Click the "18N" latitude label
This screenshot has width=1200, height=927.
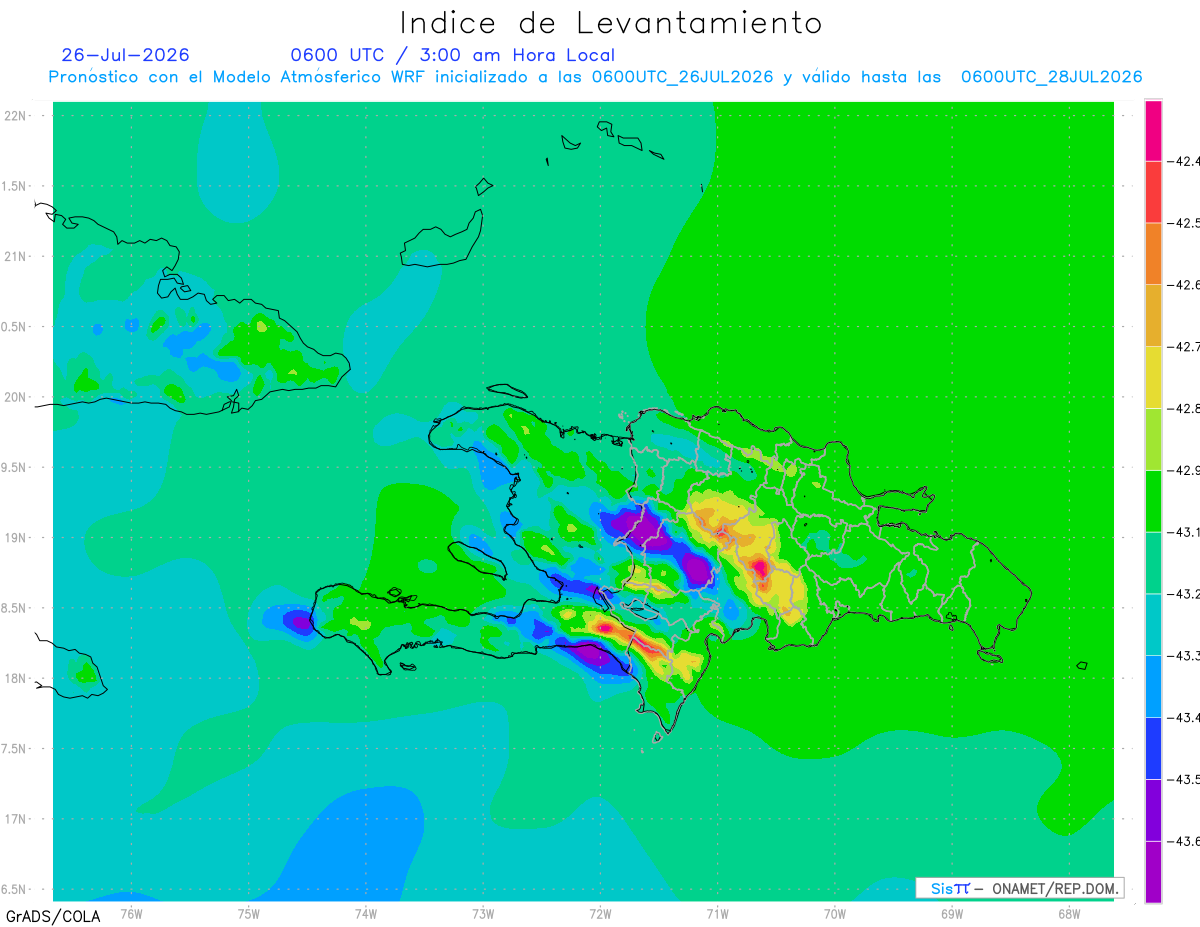tap(16, 679)
